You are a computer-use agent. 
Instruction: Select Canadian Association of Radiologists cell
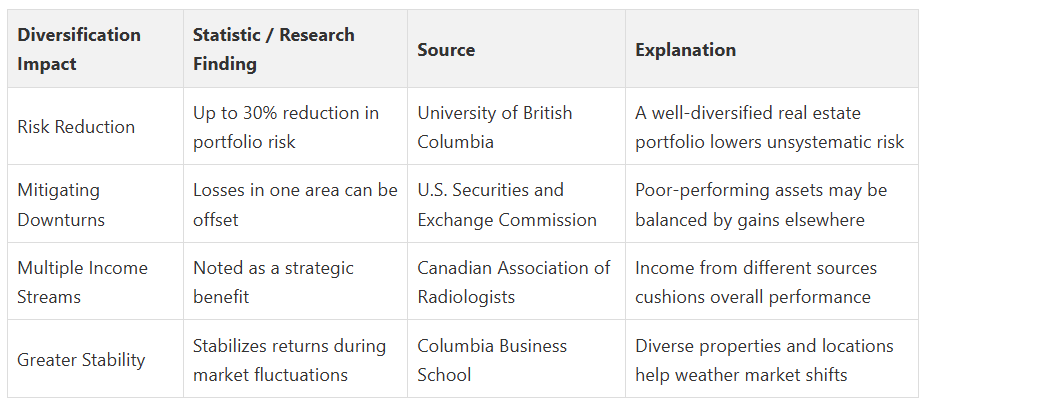click(517, 281)
